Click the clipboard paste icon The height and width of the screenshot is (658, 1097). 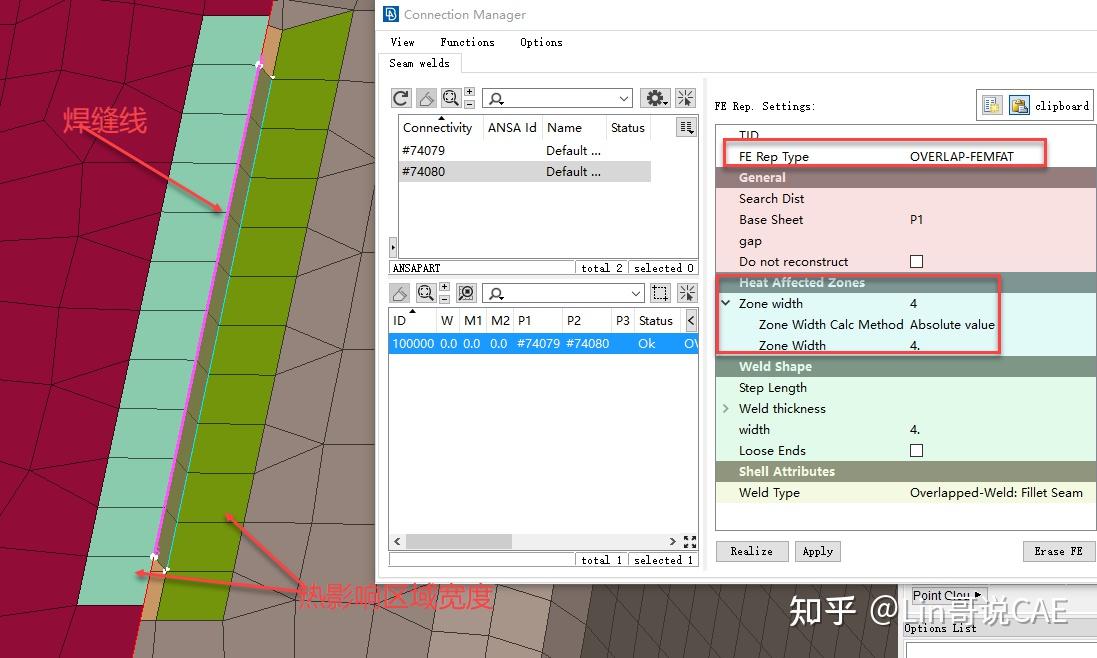click(x=1019, y=106)
